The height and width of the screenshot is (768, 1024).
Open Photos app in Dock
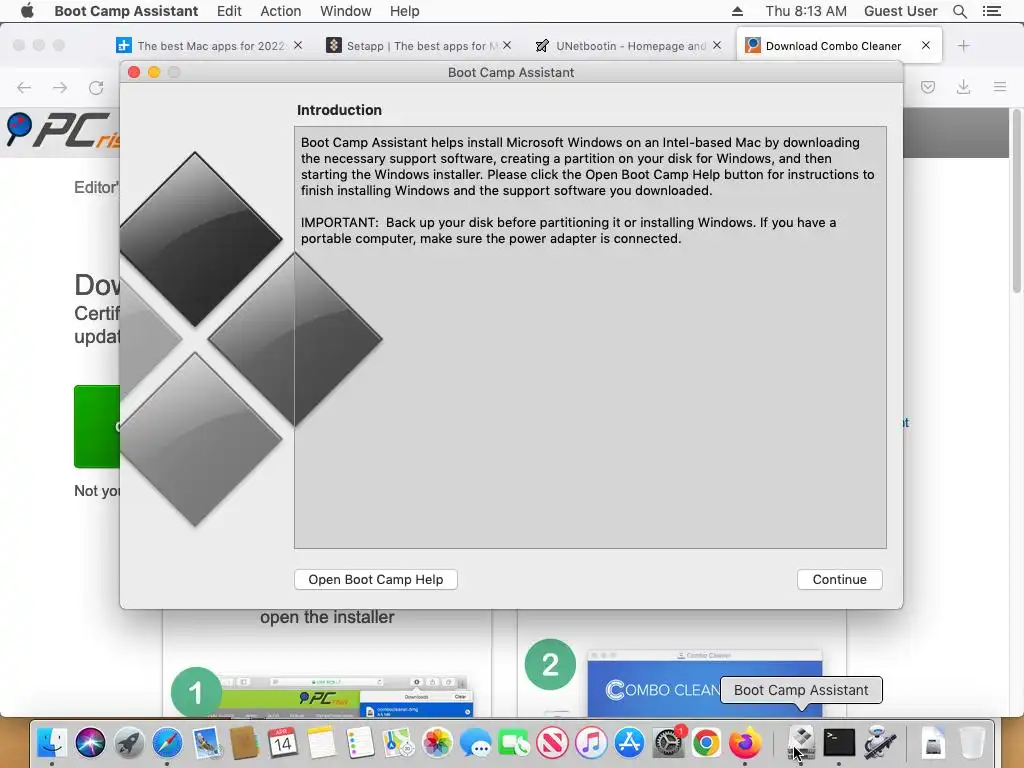click(x=437, y=743)
